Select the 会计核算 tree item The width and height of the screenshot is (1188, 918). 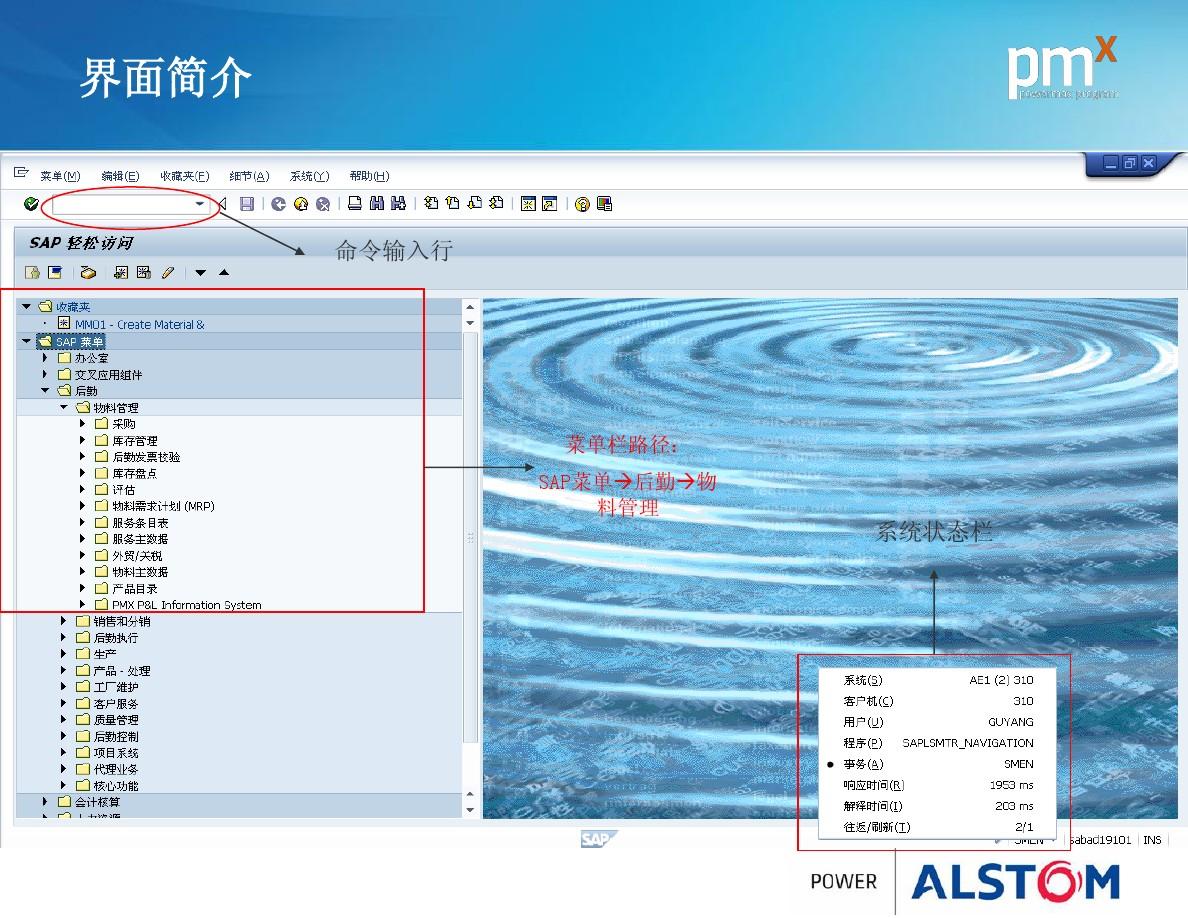click(97, 801)
